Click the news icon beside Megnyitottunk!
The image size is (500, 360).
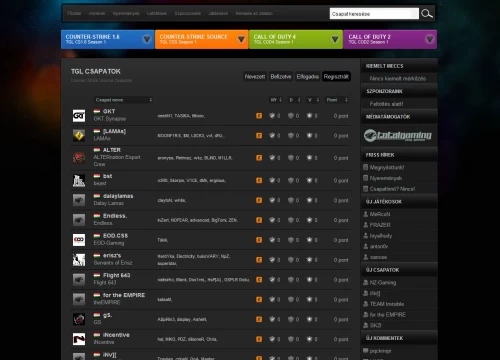point(366,167)
